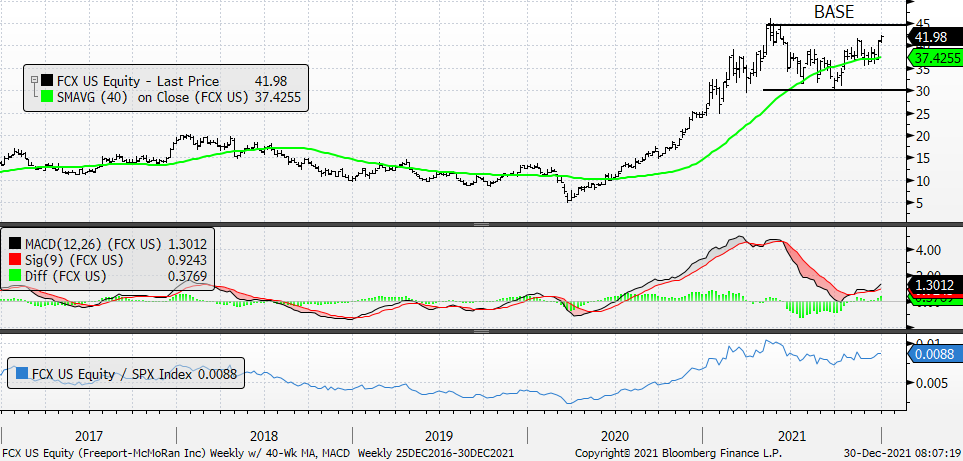
Task: Click the green 37.4255 moving average tag
Action: click(x=934, y=58)
